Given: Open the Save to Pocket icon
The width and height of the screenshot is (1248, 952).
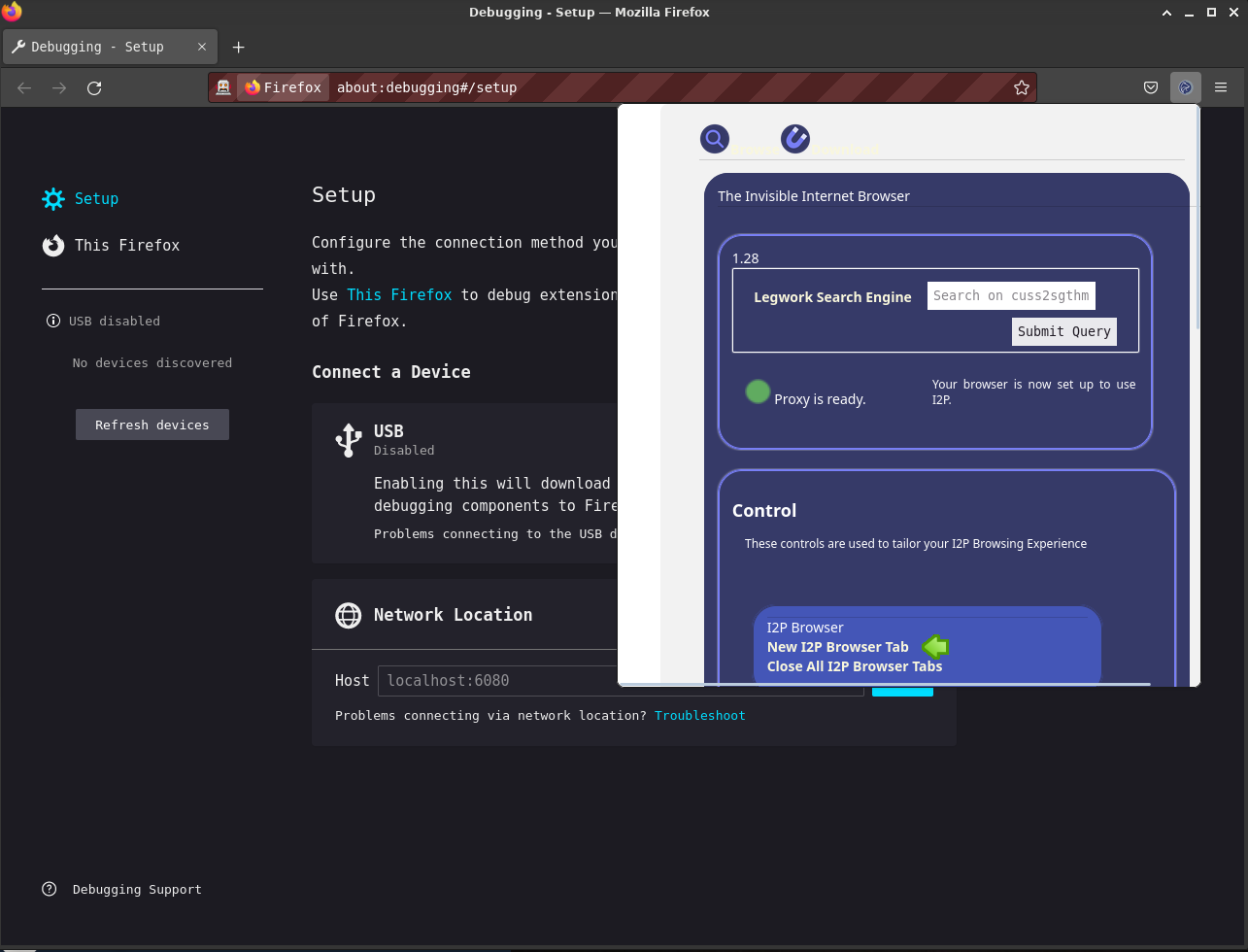Looking at the screenshot, I should point(1151,87).
